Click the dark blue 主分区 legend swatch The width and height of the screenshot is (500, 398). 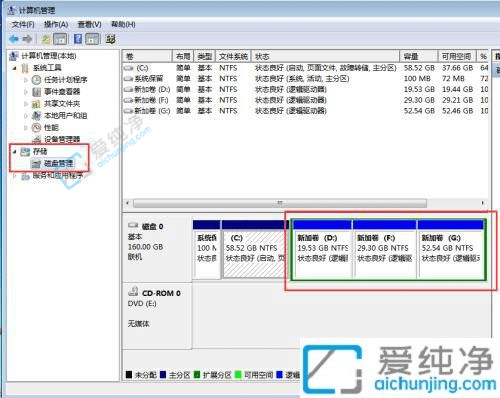(x=163, y=375)
